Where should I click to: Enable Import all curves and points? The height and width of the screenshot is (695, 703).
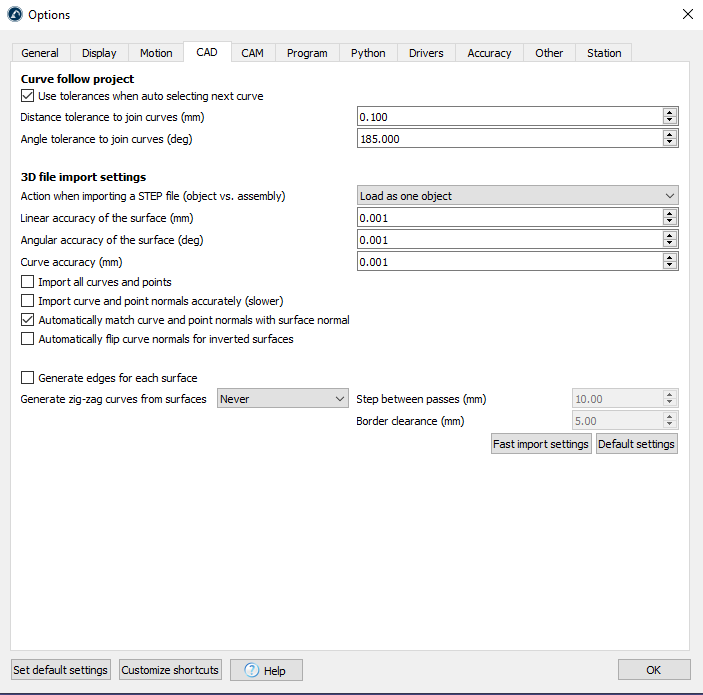pos(28,283)
